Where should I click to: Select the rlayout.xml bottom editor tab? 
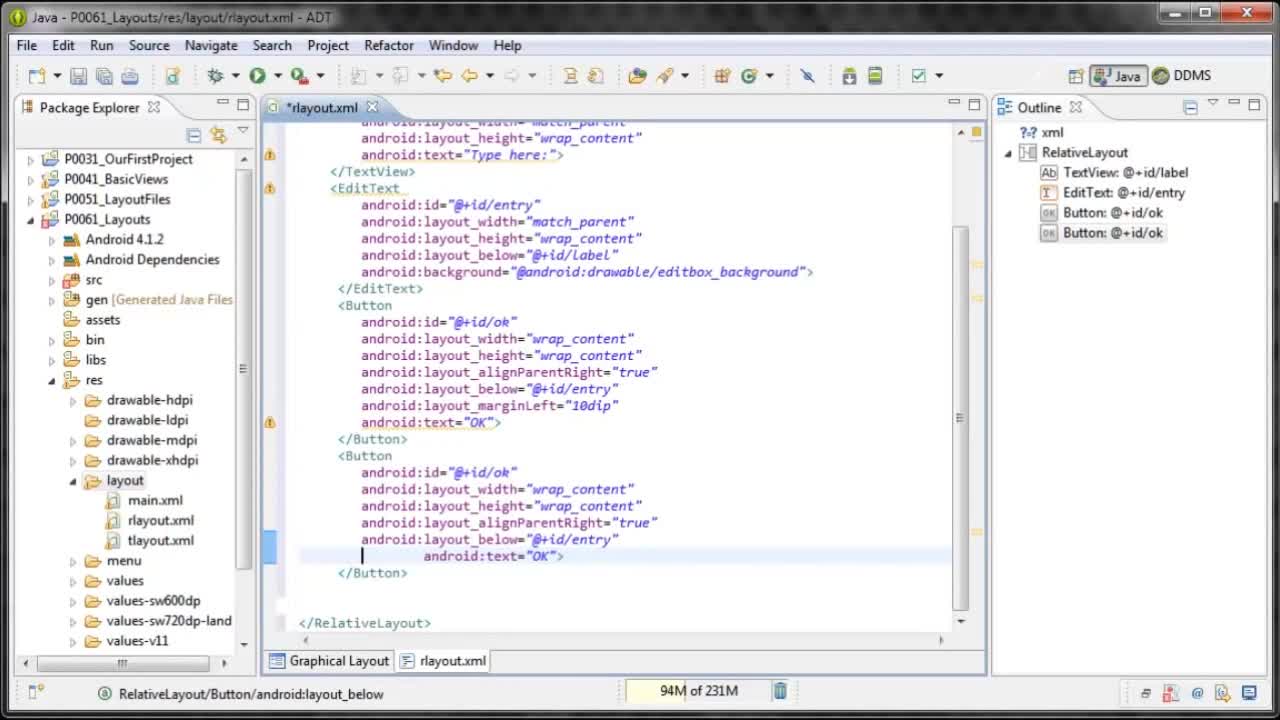coord(443,660)
